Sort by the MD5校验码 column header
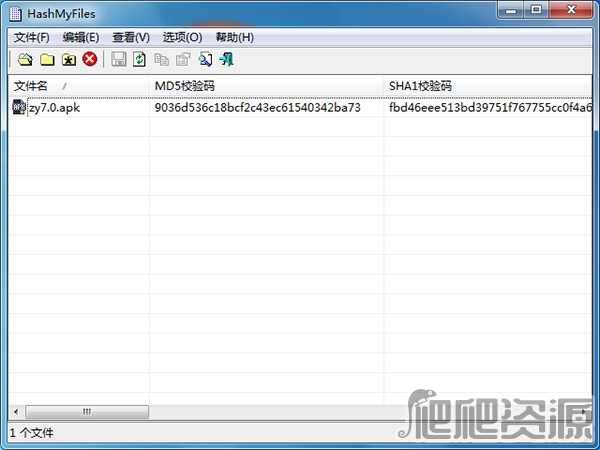 click(x=266, y=86)
